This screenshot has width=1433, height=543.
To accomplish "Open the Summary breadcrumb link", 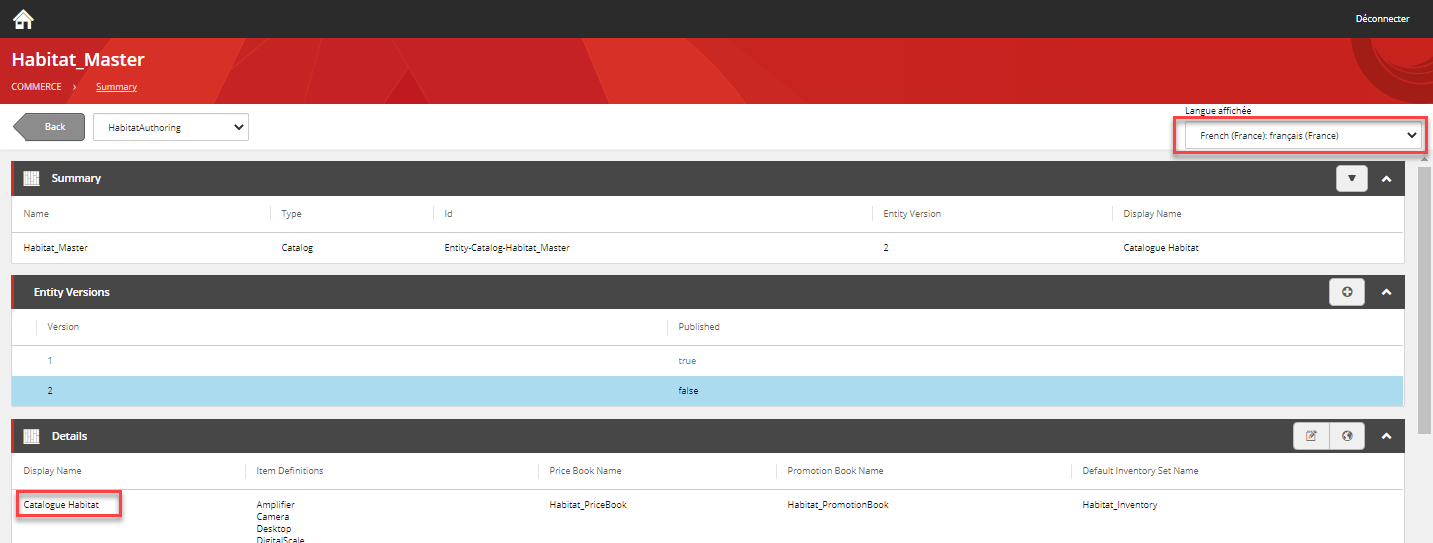I will point(116,87).
